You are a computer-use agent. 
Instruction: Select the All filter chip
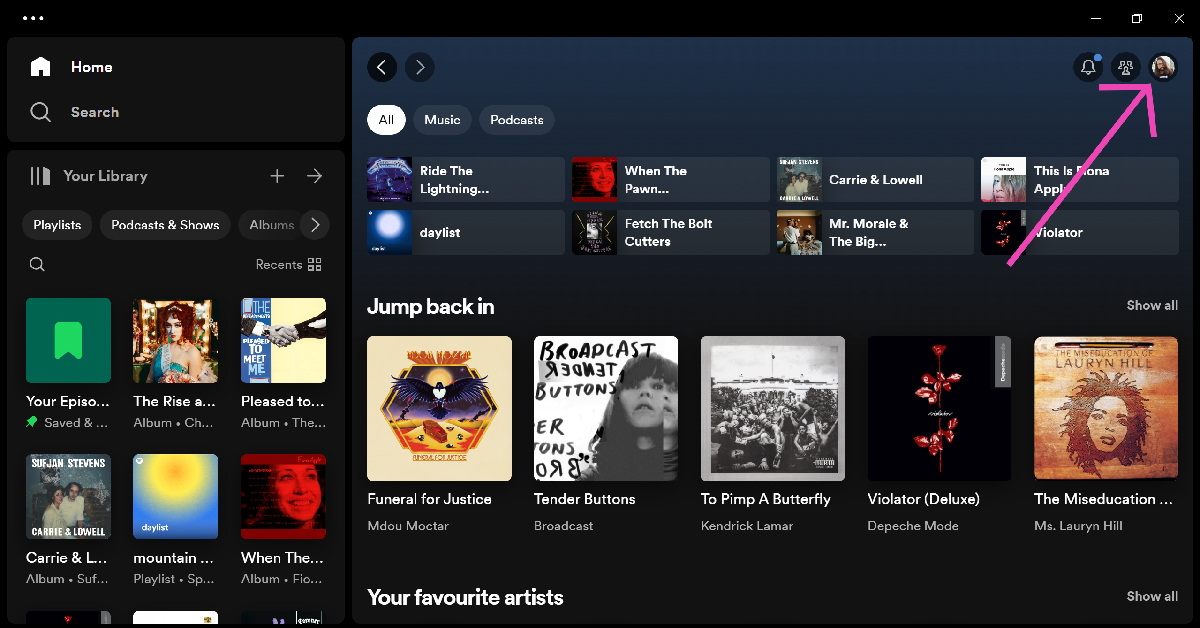386,120
